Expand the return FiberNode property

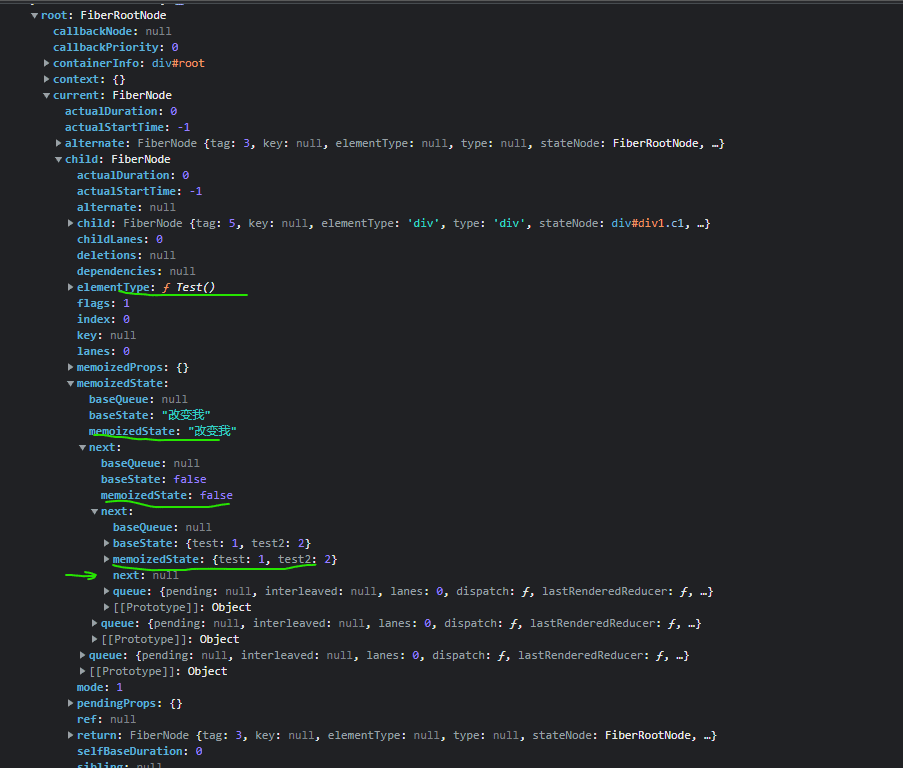pos(71,736)
